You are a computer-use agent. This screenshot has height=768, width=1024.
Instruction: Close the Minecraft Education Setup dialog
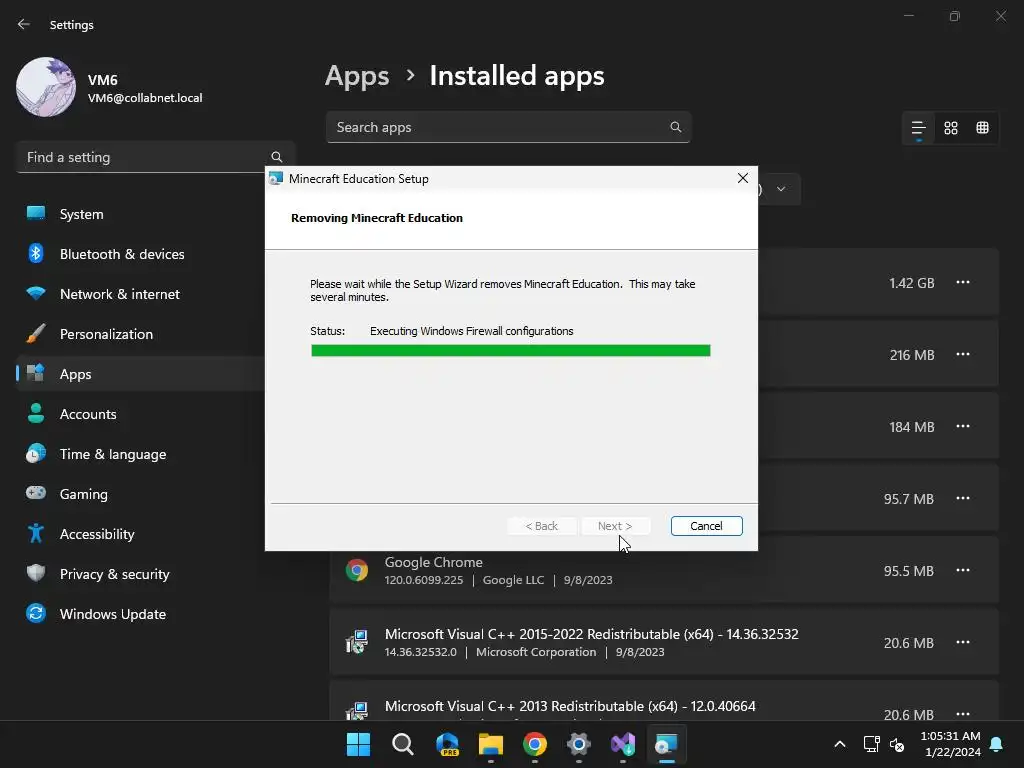click(x=743, y=178)
